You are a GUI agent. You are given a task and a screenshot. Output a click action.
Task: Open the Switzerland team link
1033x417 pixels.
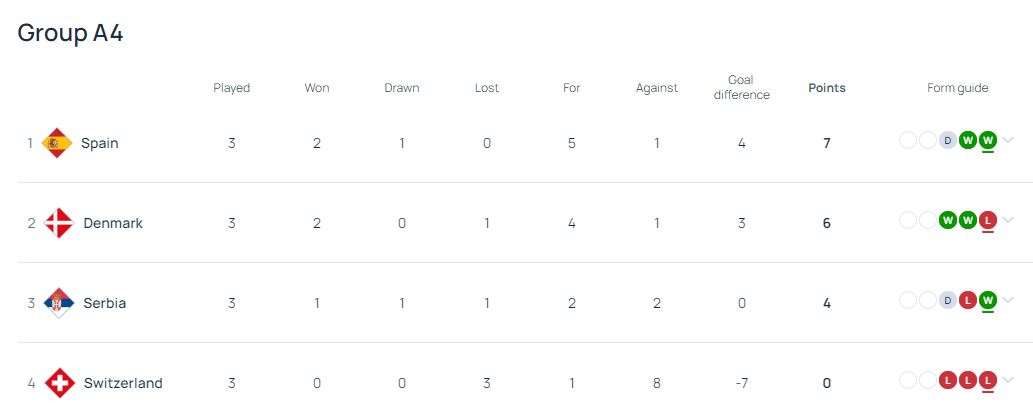point(123,383)
